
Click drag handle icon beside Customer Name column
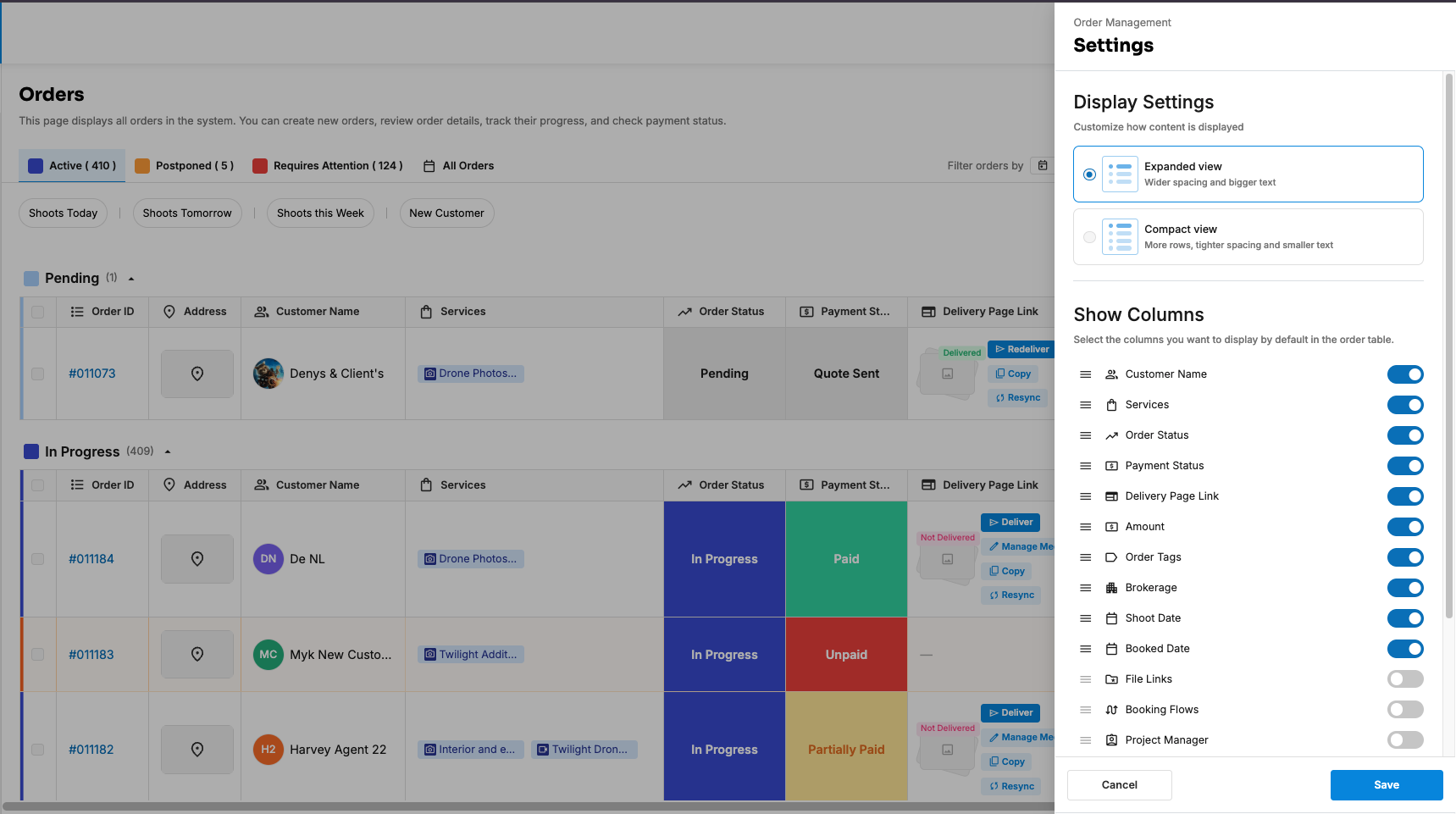[1085, 374]
